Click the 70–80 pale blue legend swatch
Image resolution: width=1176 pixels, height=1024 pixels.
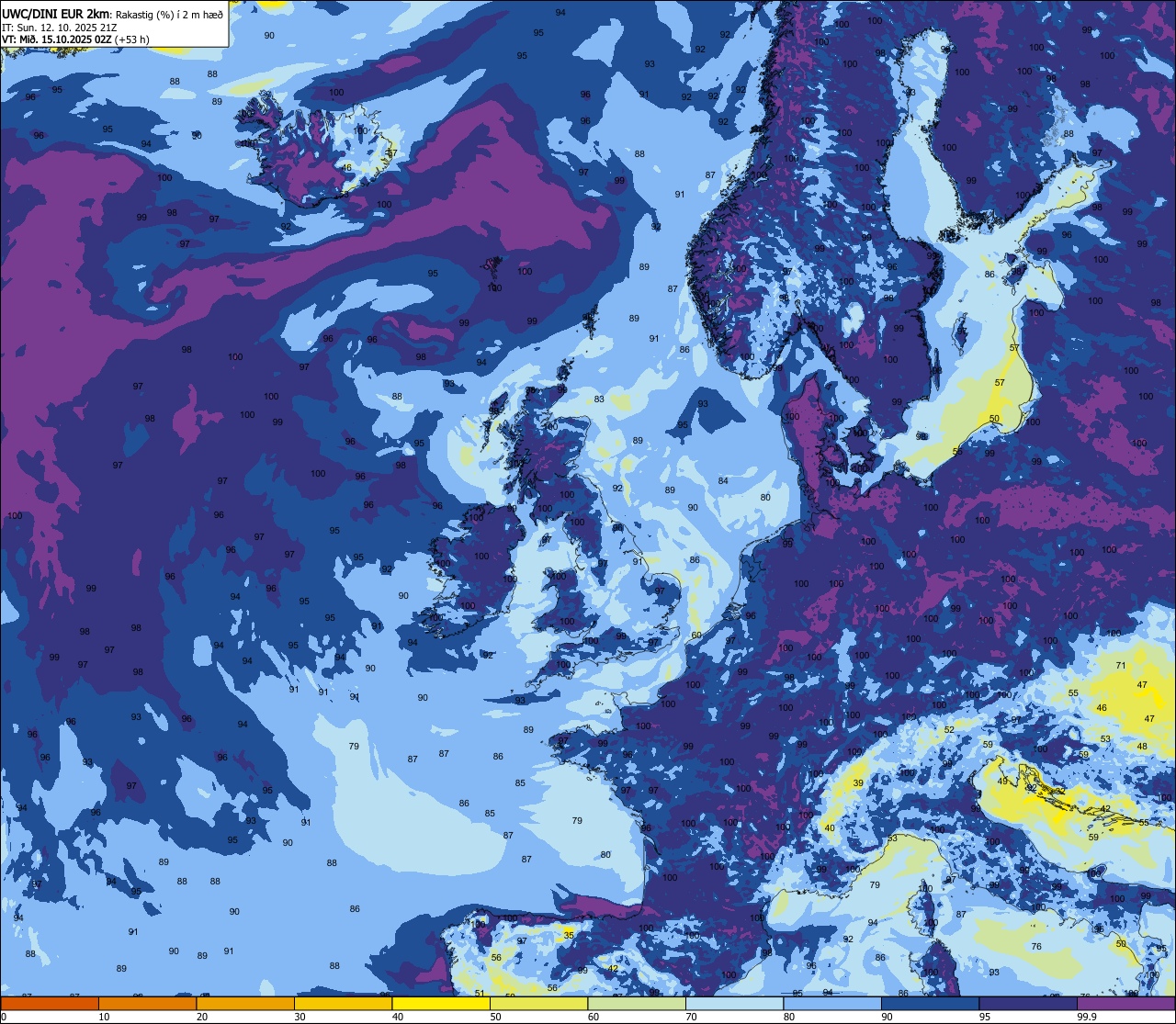734,1004
